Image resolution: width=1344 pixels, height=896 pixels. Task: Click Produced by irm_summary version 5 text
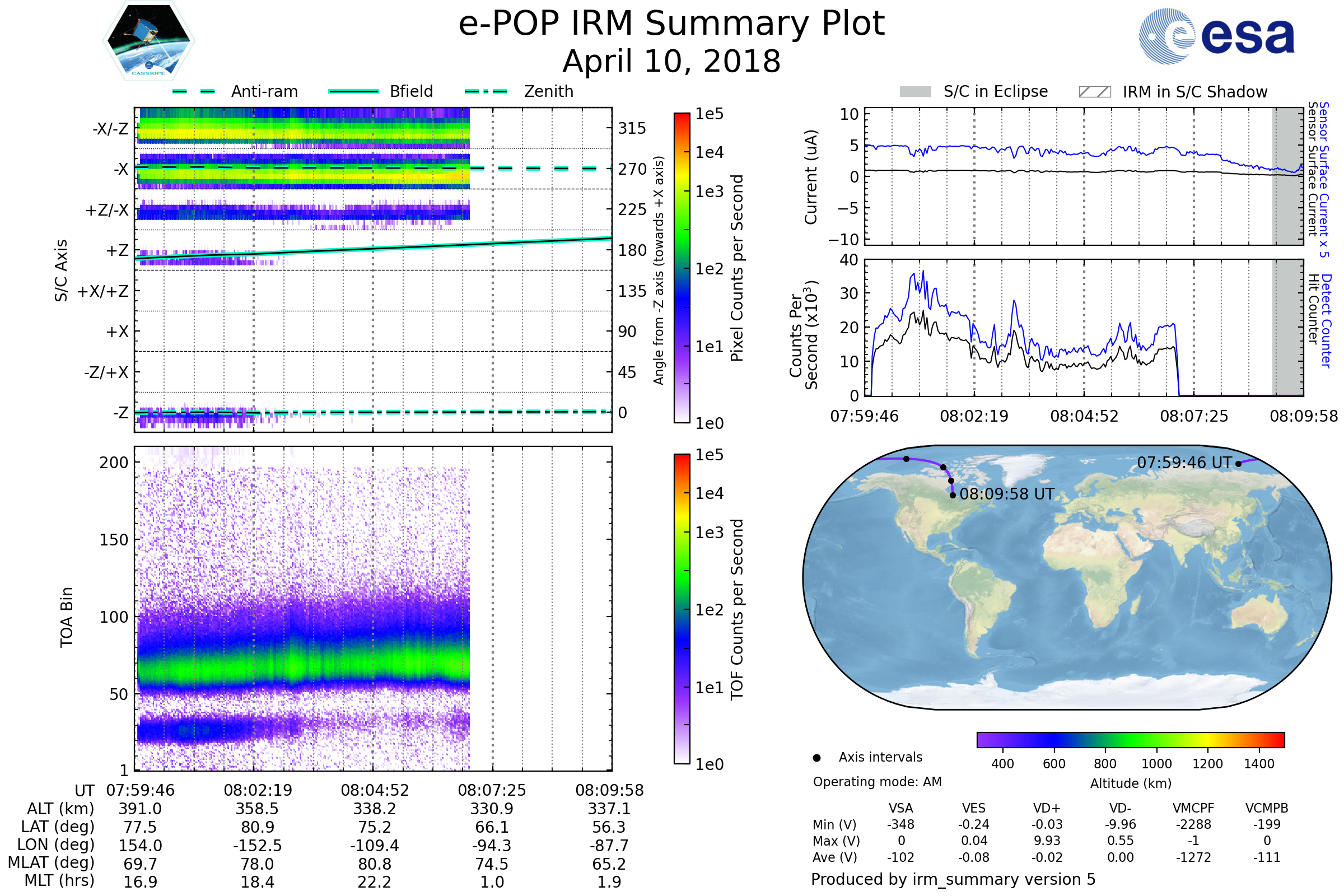point(953,879)
